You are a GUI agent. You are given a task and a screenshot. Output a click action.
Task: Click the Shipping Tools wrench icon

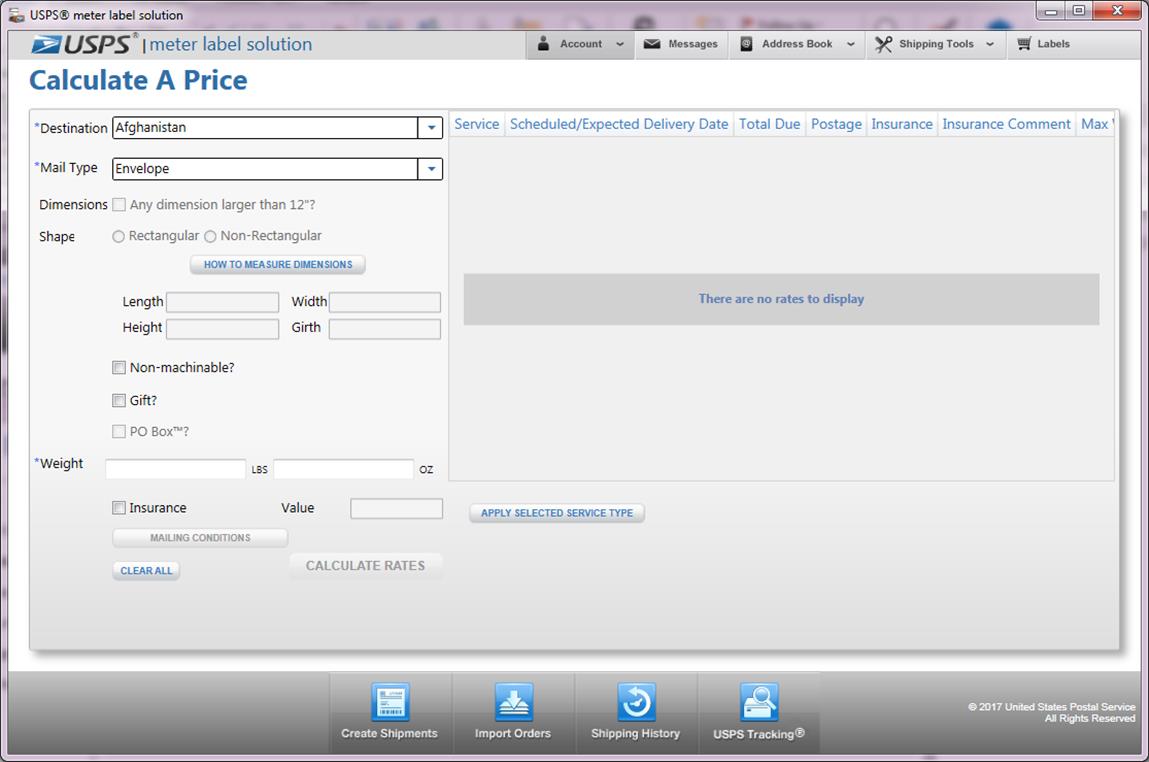[883, 44]
